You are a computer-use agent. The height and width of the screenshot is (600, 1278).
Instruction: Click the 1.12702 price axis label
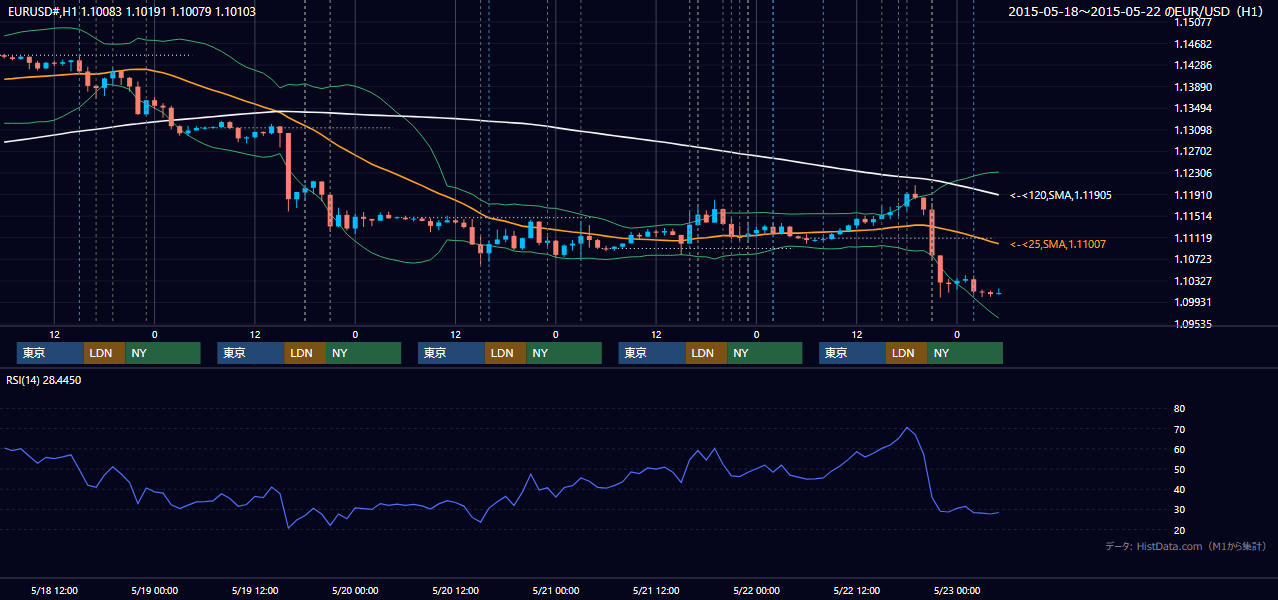click(x=1192, y=151)
